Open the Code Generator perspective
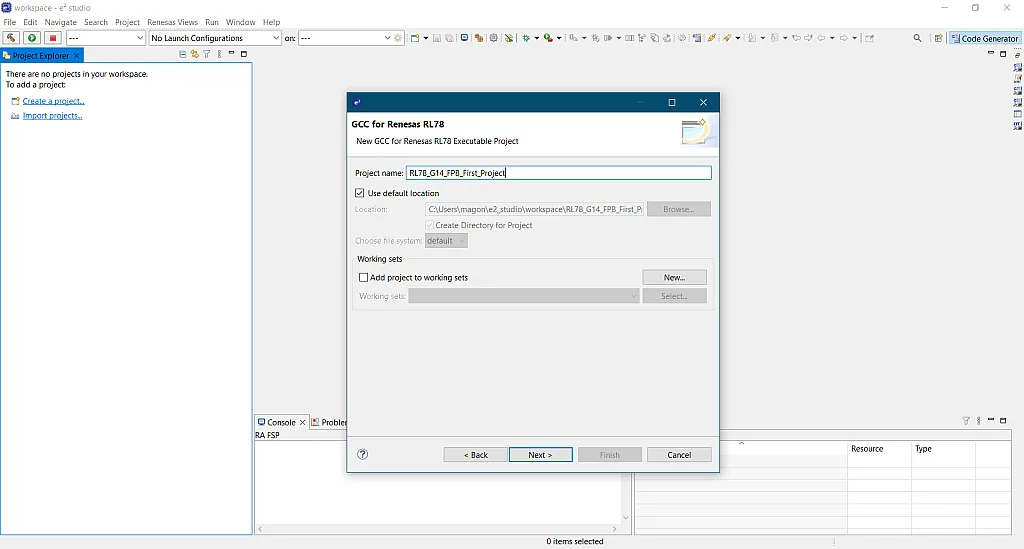The width and height of the screenshot is (1024, 549). coord(984,38)
